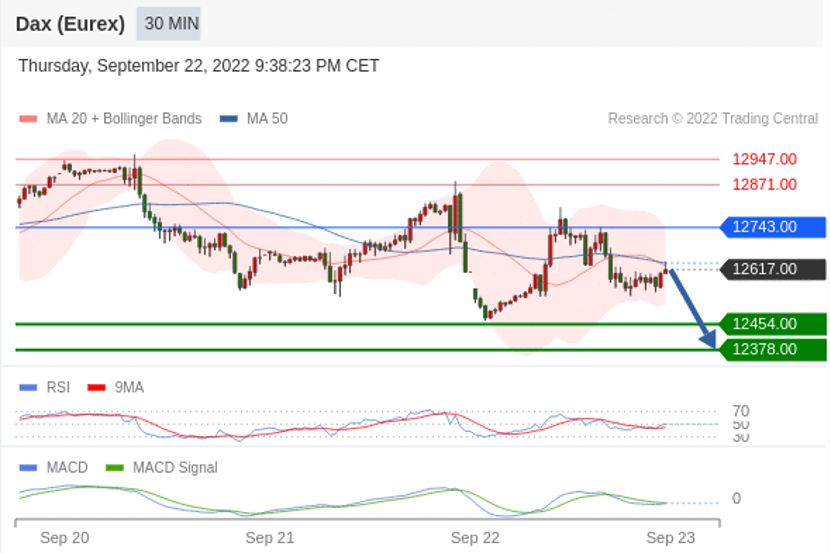The width and height of the screenshot is (830, 553).
Task: Click the 12378.00 green support tag
Action: point(773,349)
